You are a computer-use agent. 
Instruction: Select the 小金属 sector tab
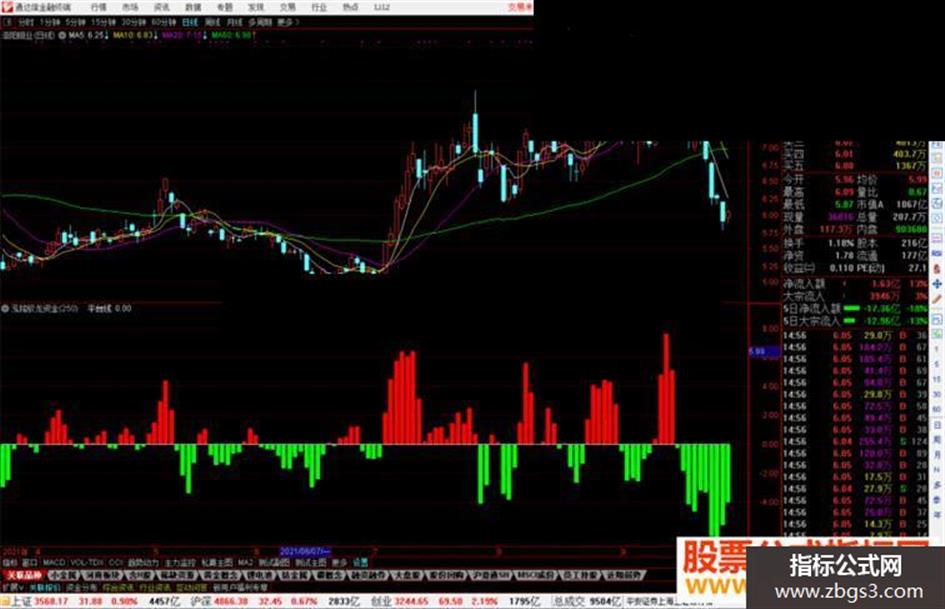pos(63,575)
